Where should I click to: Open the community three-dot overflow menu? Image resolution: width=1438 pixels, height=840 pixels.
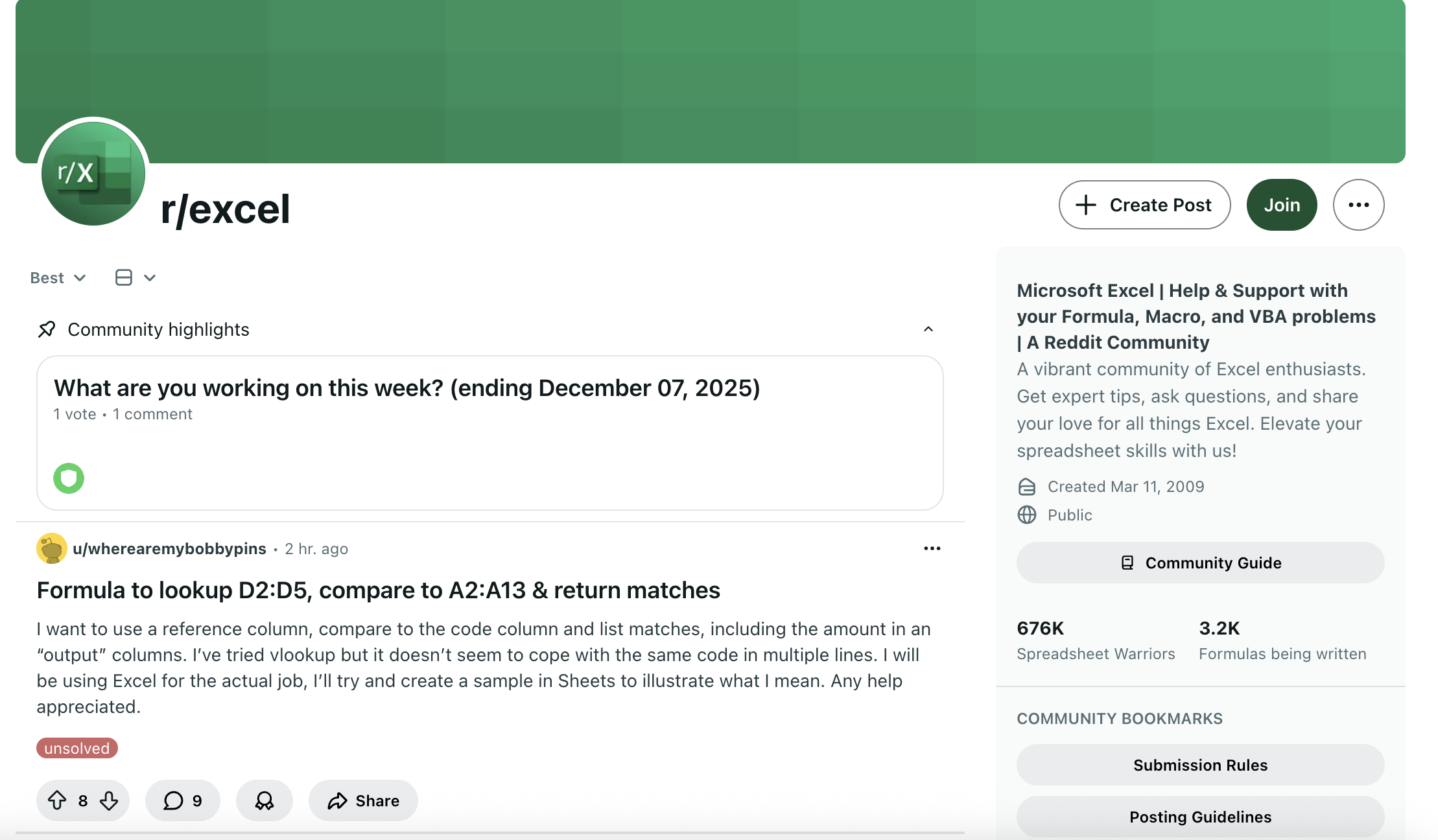pyautogui.click(x=1358, y=205)
